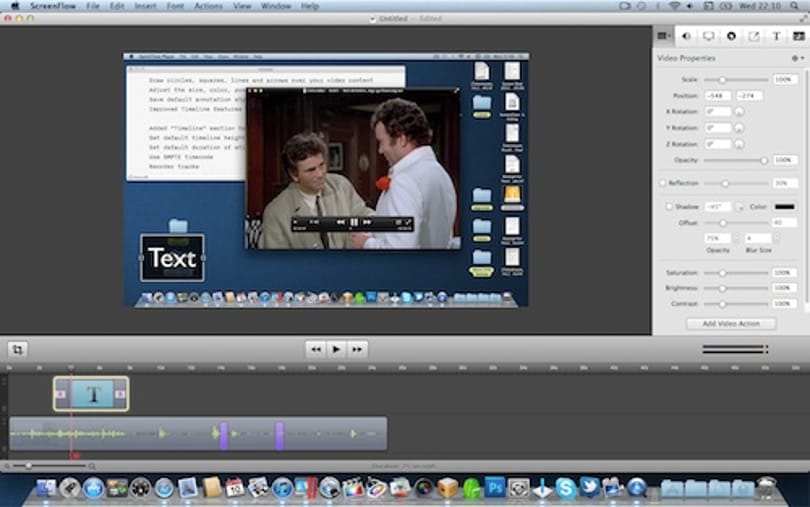Click the Reflection amount slider
The width and height of the screenshot is (810, 507).
click(736, 183)
